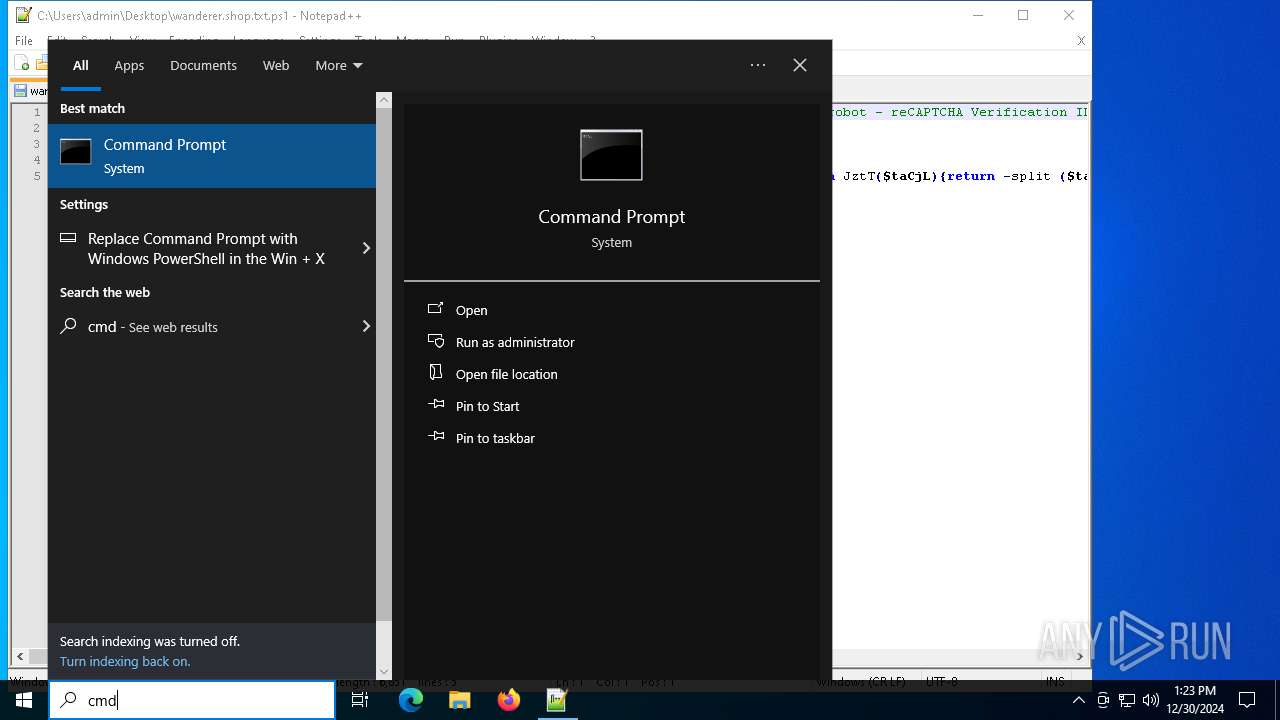Open the search options ellipsis menu
The height and width of the screenshot is (720, 1280).
point(758,65)
